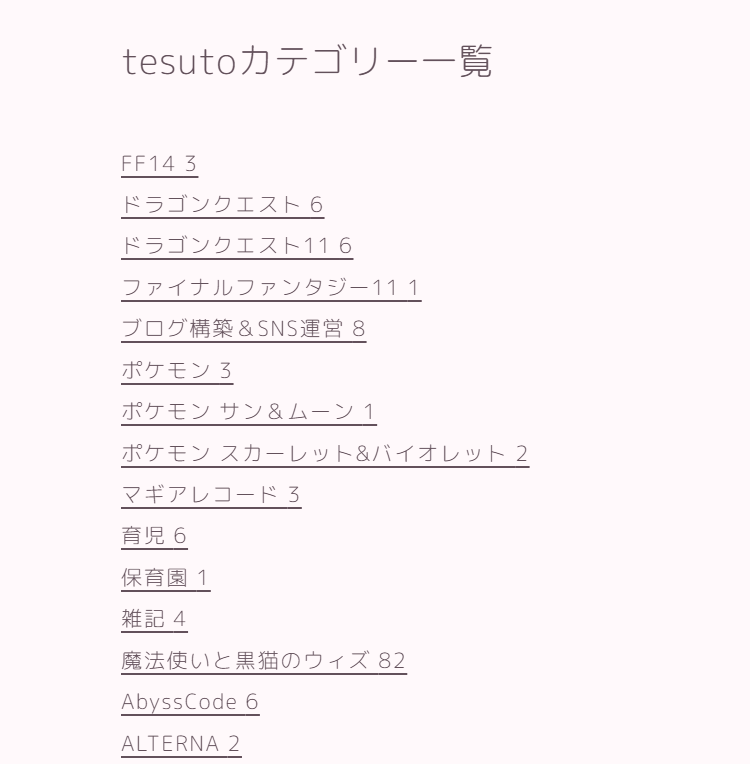Select the マギアレコード category link
Image resolution: width=750 pixels, height=764 pixels.
pyautogui.click(x=211, y=495)
